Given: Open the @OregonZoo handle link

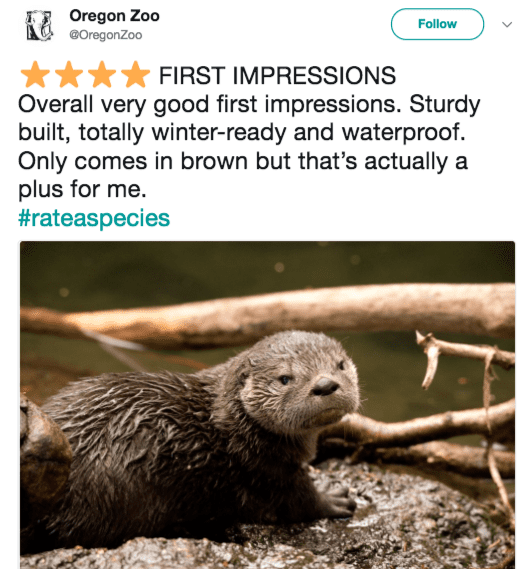Looking at the screenshot, I should coord(106,35).
